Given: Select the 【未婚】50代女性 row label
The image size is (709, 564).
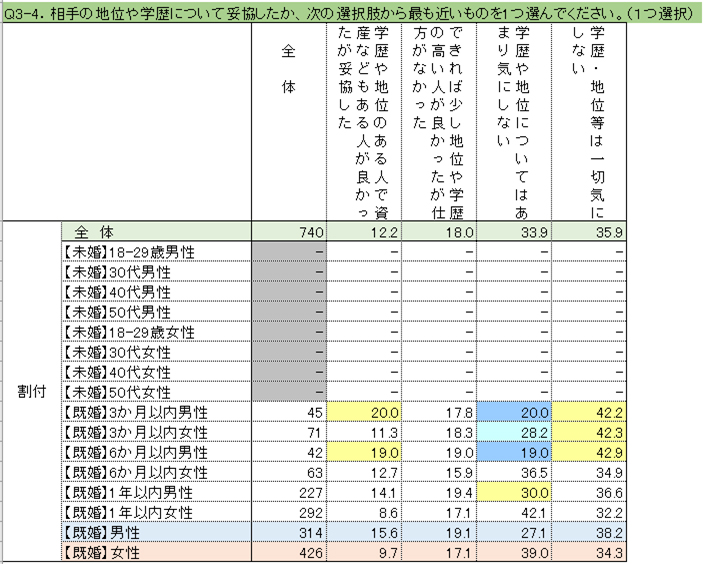Looking at the screenshot, I should (156, 392).
